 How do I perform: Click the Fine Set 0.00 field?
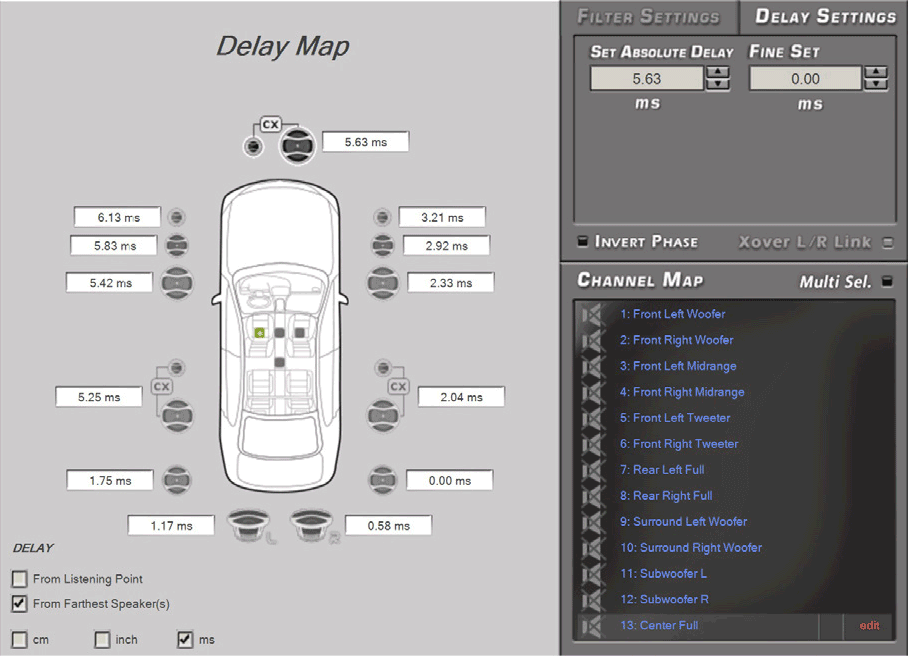point(805,79)
